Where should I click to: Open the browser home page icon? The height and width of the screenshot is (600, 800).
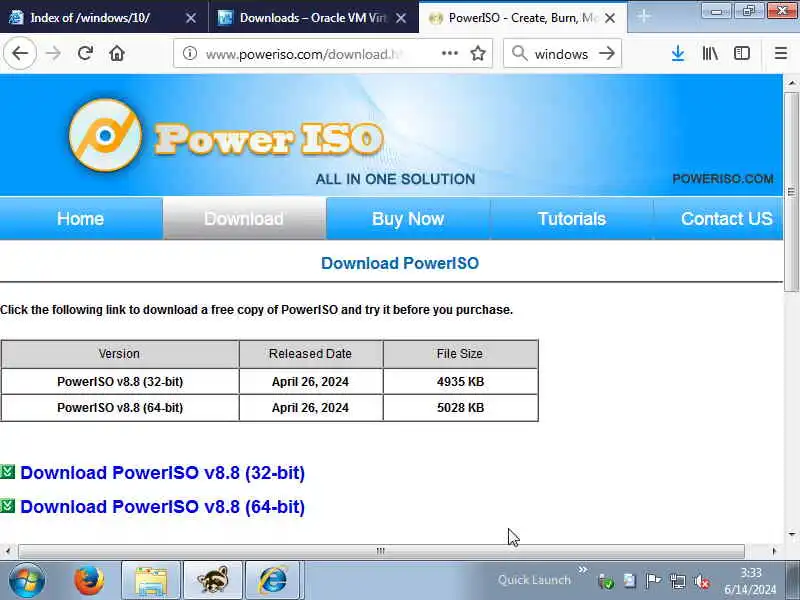coord(117,53)
